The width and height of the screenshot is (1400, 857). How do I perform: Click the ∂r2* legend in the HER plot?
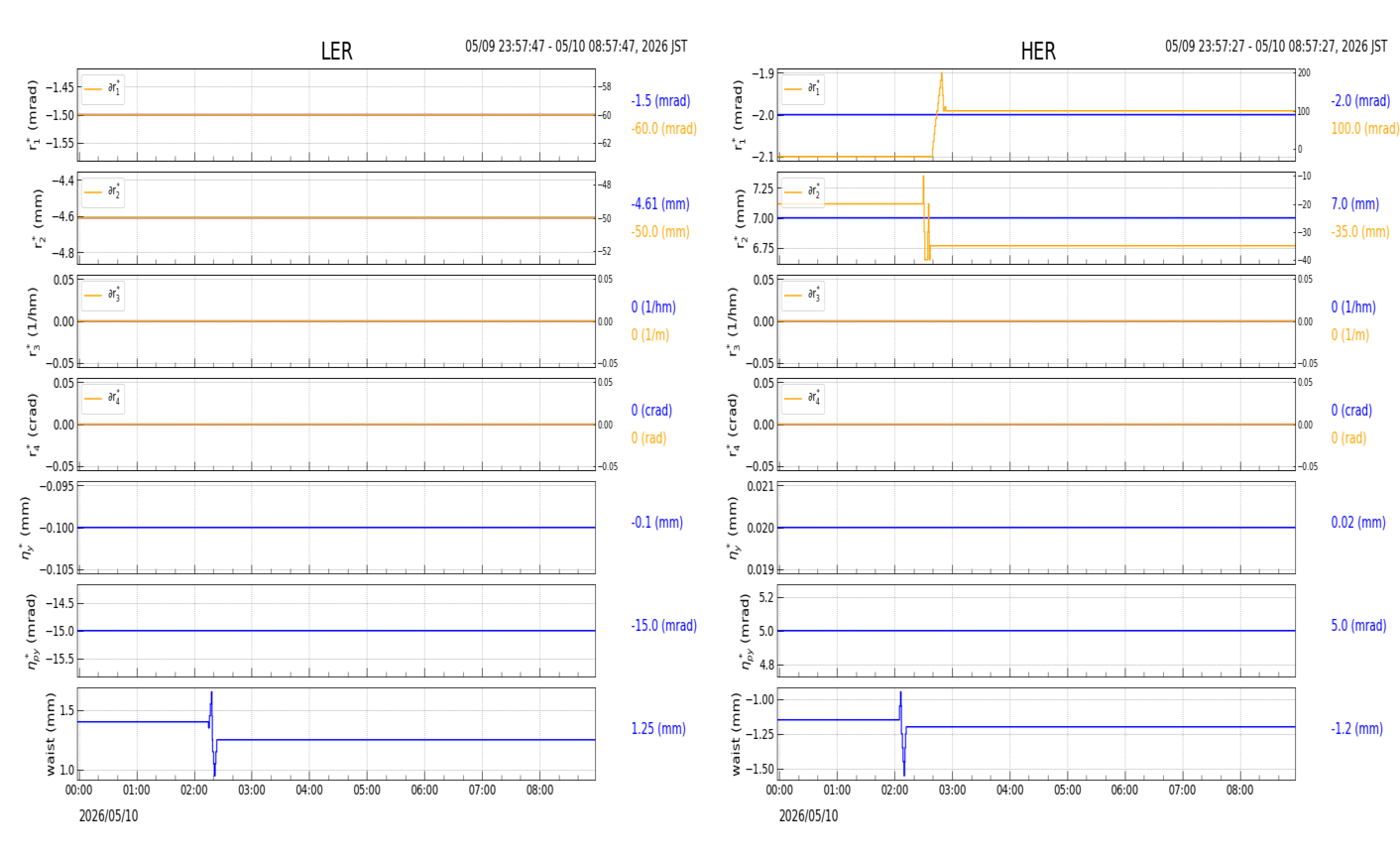point(802,192)
